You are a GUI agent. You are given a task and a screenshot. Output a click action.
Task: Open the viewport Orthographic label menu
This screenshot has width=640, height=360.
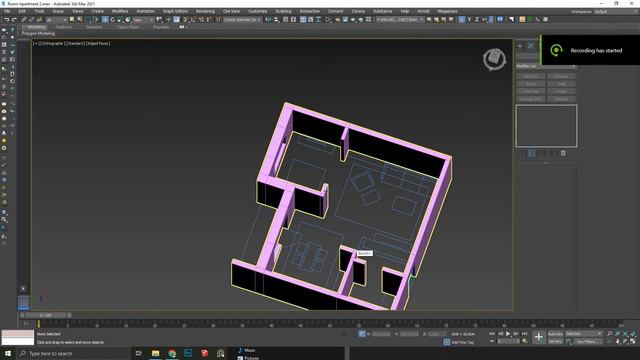(x=52, y=43)
